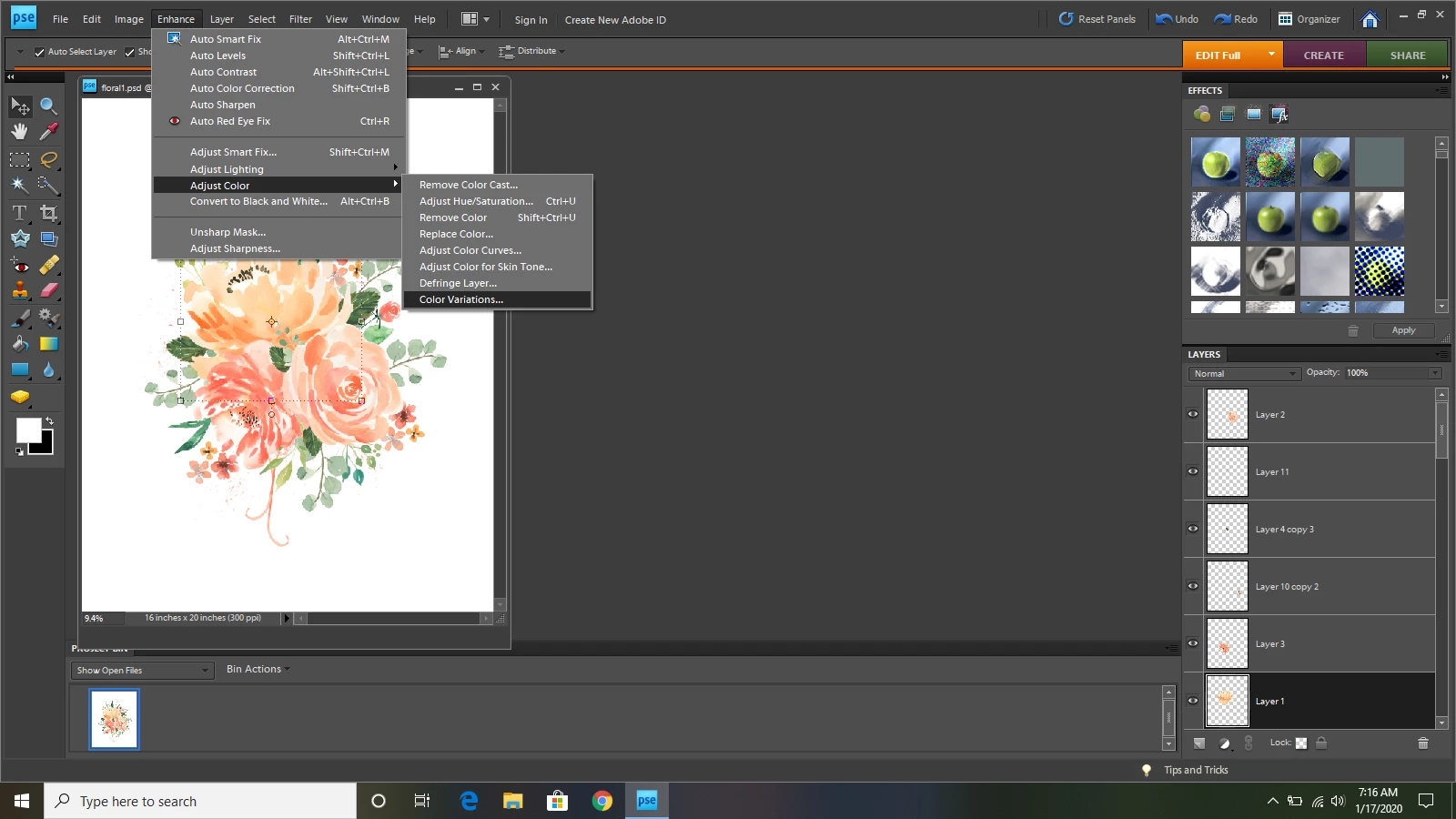Open the Bin Actions dropdown
The height and width of the screenshot is (819, 1456).
click(258, 669)
